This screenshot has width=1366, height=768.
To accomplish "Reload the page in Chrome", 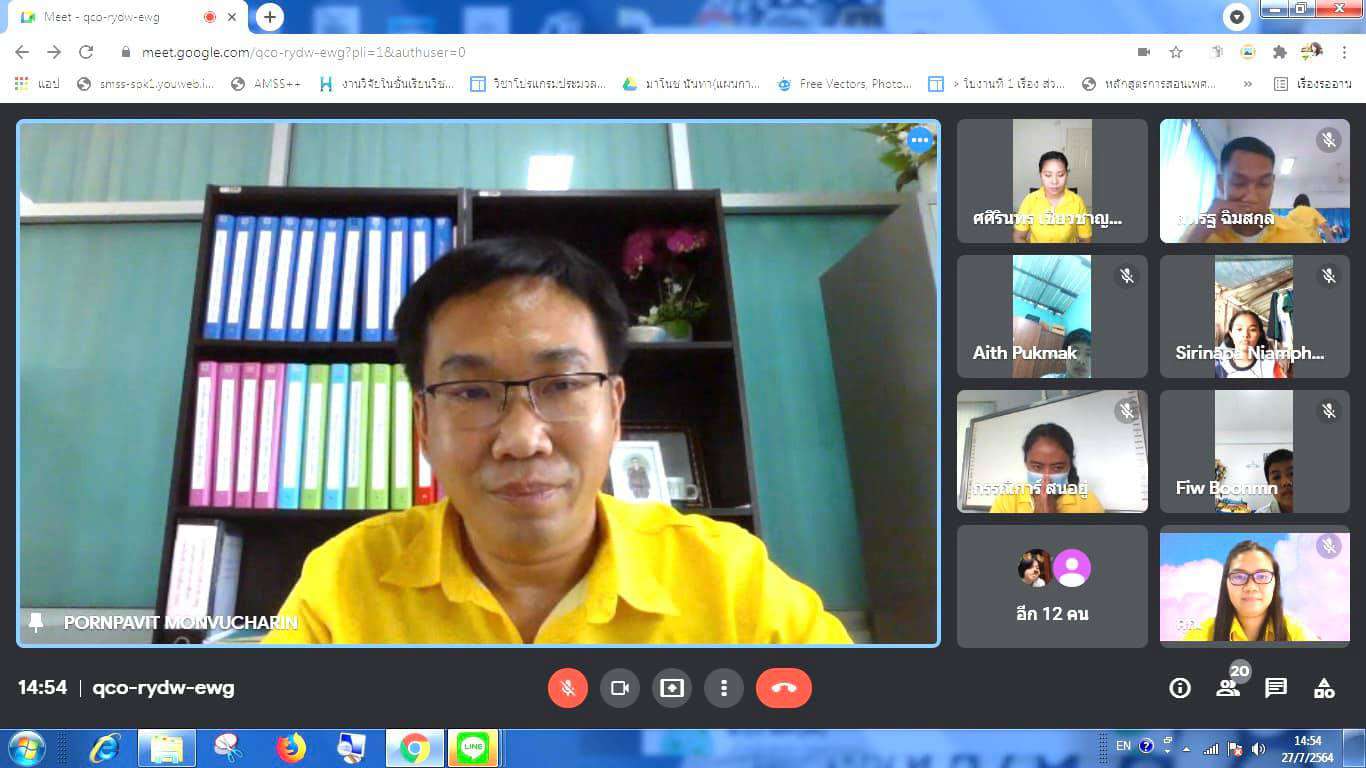I will (x=86, y=52).
